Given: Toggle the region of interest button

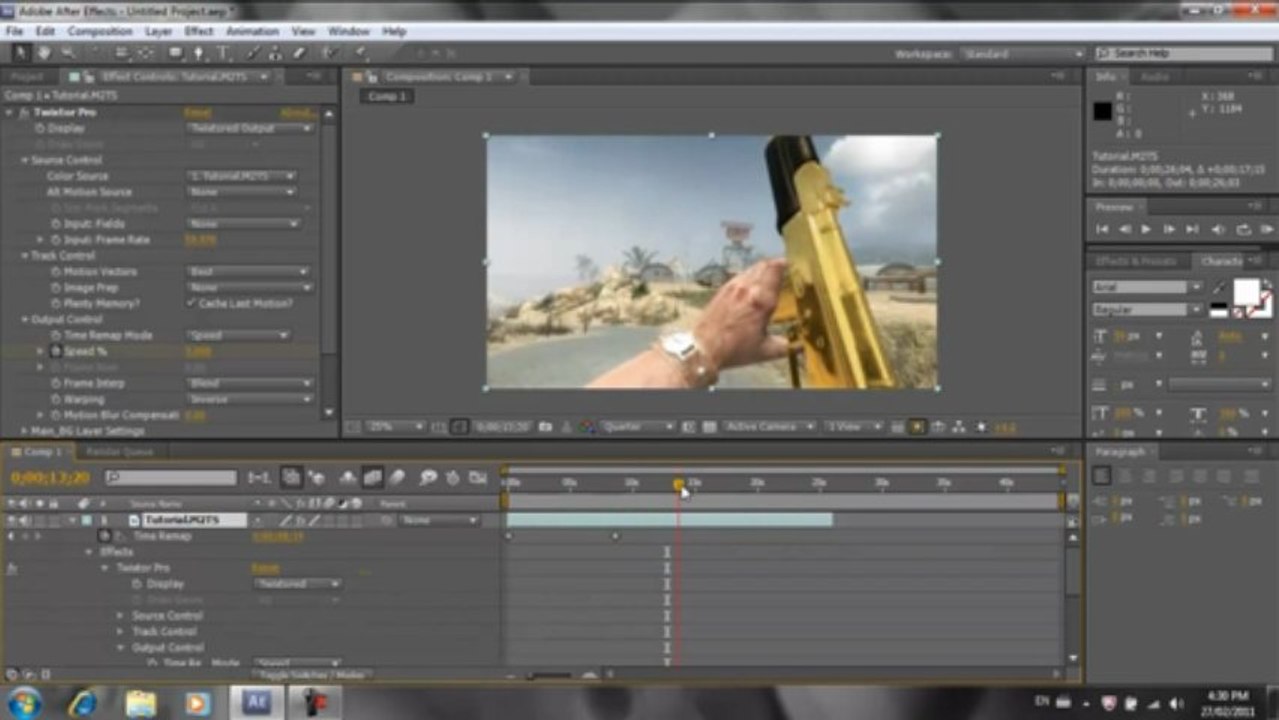Looking at the screenshot, I should pyautogui.click(x=689, y=427).
